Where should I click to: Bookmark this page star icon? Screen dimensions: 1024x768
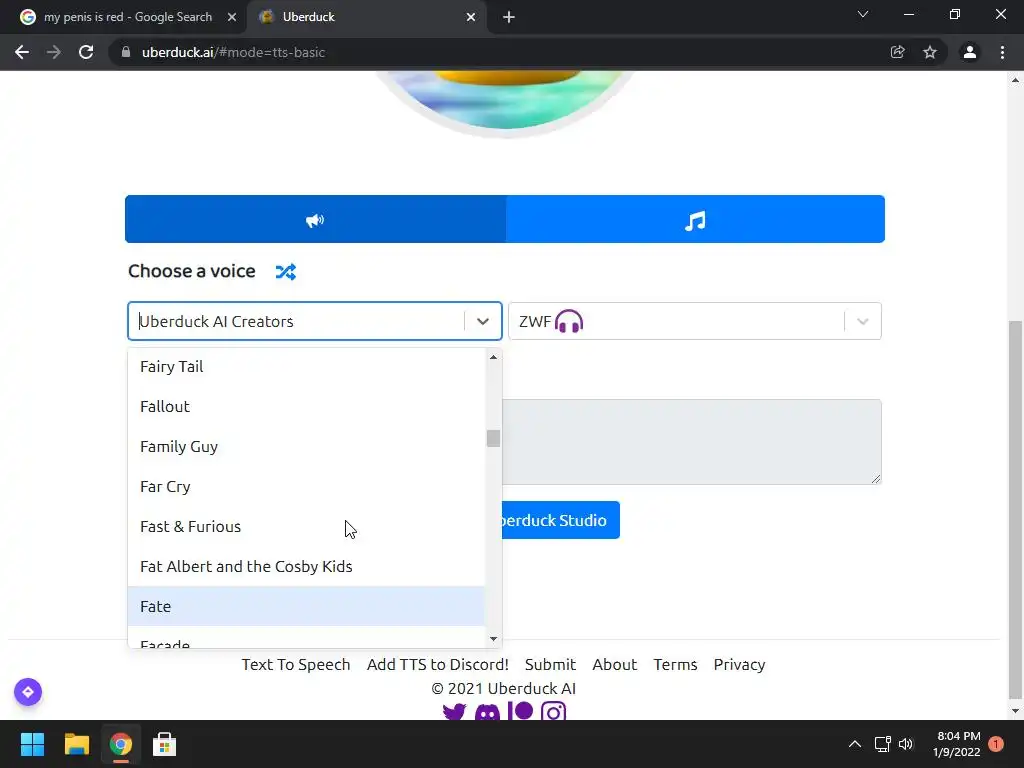930,52
